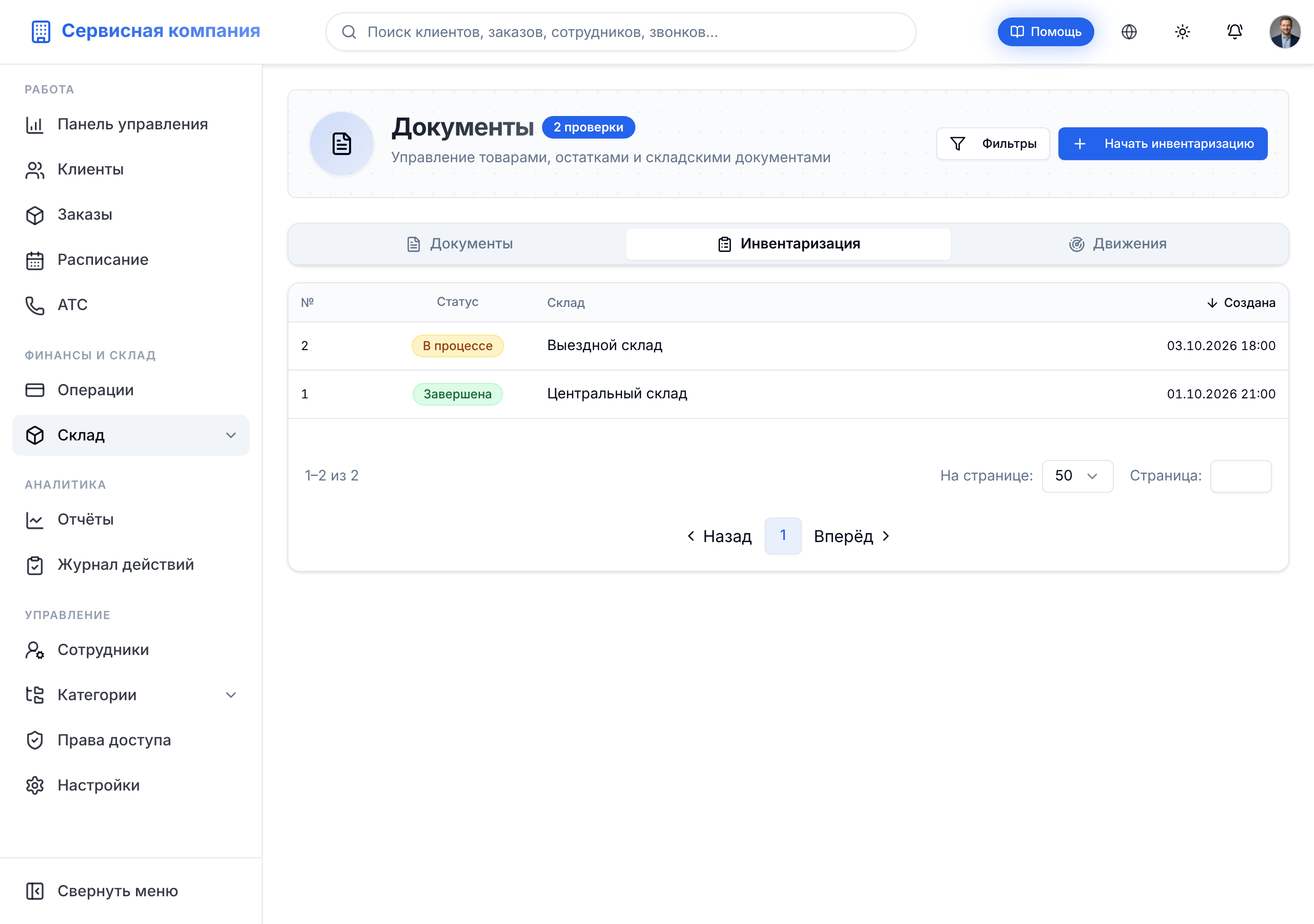Open the user profile avatar
This screenshot has height=924, width=1314.
click(x=1285, y=32)
